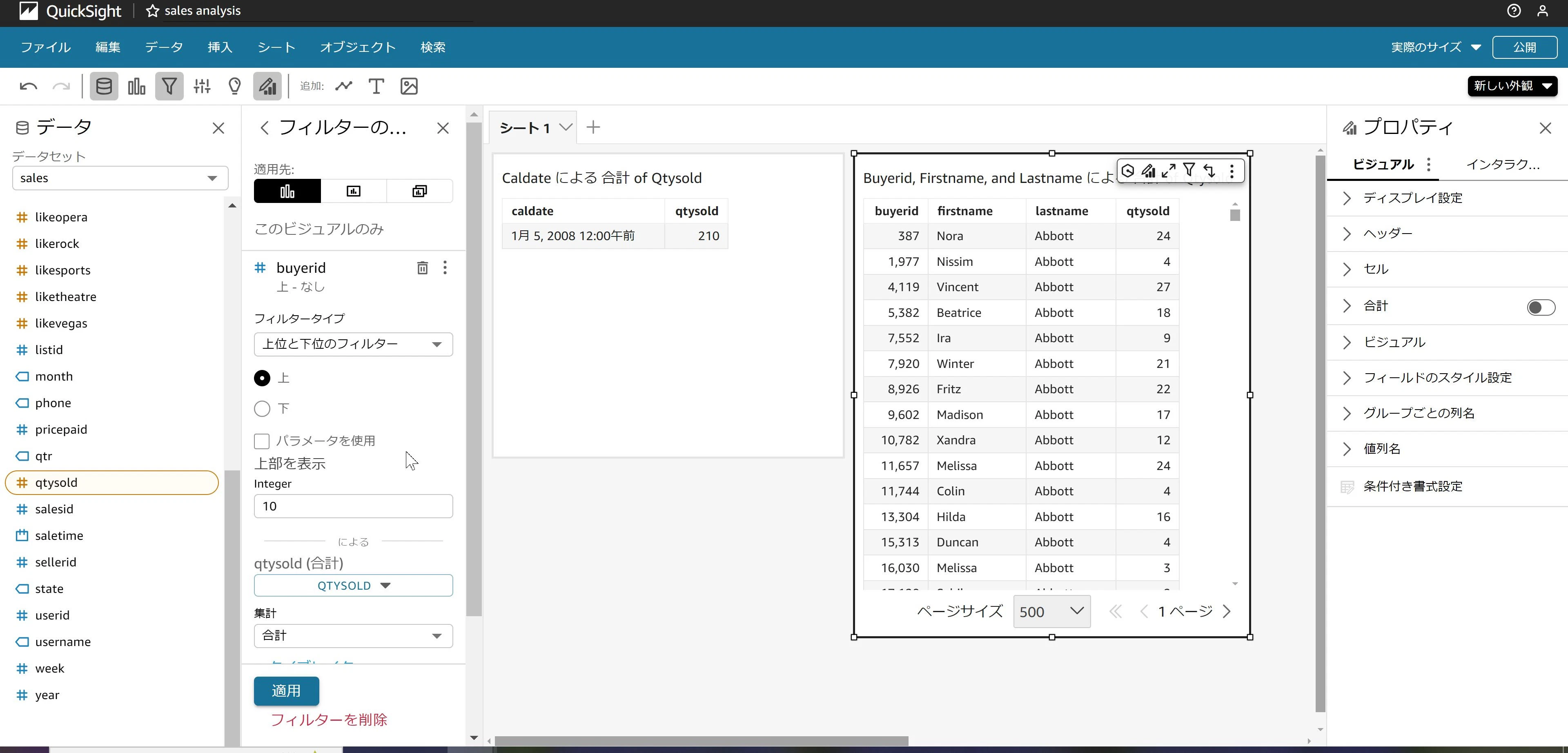Delete buyerid filter with trash icon
This screenshot has height=753, width=1568.
pyautogui.click(x=422, y=267)
